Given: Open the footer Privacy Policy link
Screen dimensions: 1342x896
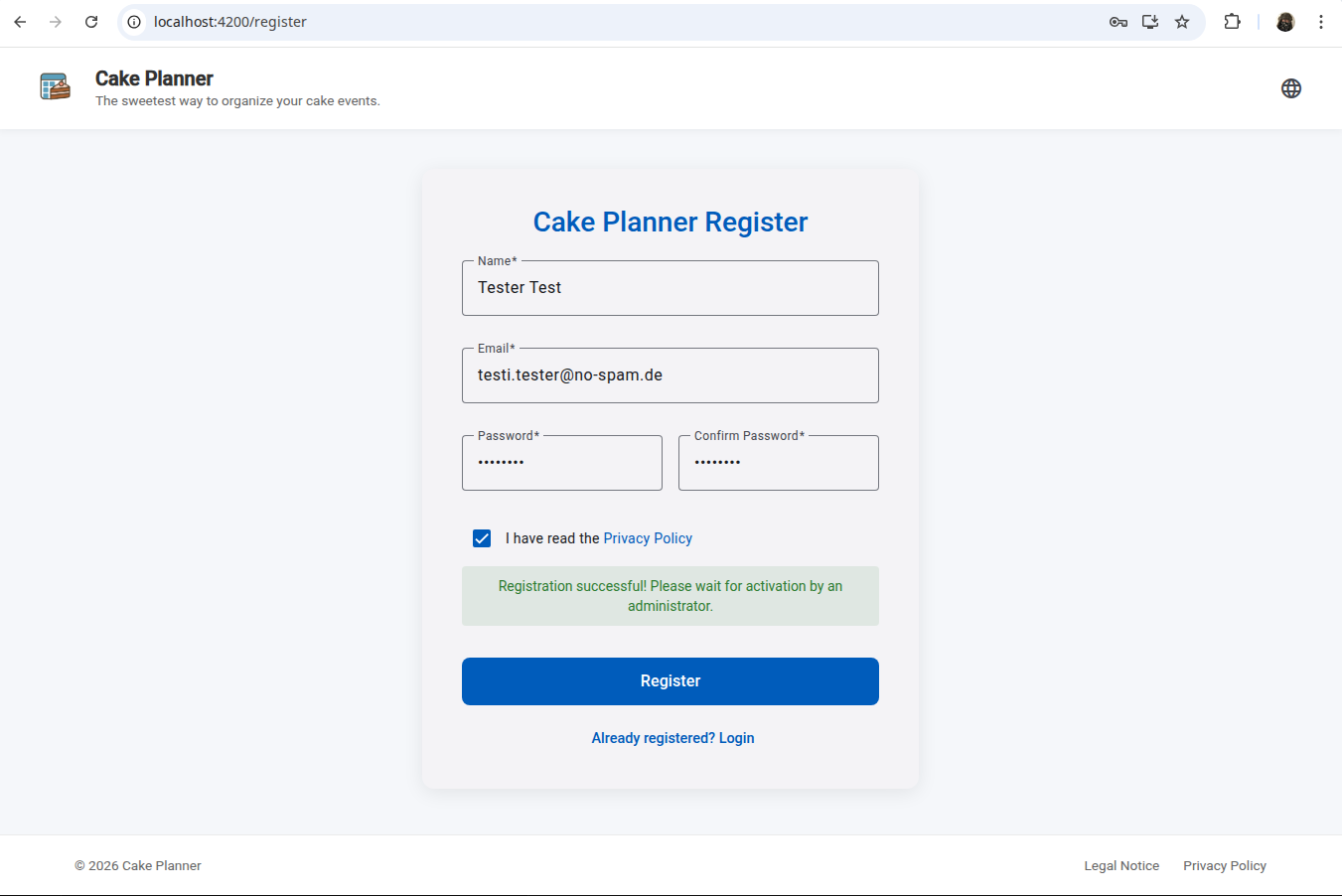Looking at the screenshot, I should pos(1225,865).
